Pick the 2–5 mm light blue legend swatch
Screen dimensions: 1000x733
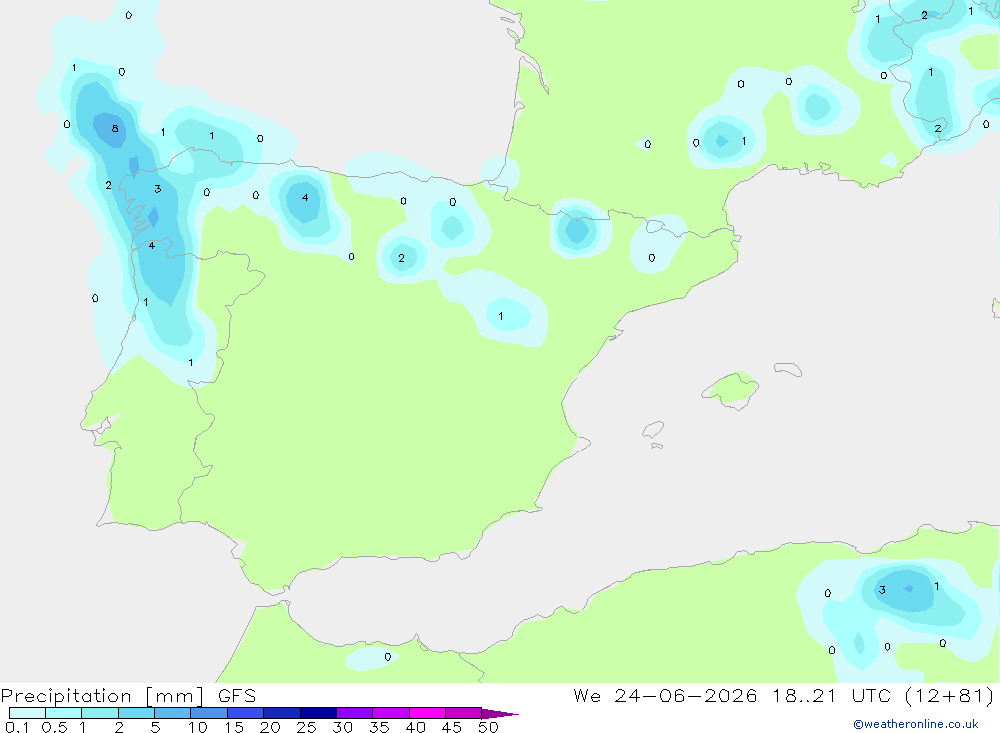click(136, 713)
